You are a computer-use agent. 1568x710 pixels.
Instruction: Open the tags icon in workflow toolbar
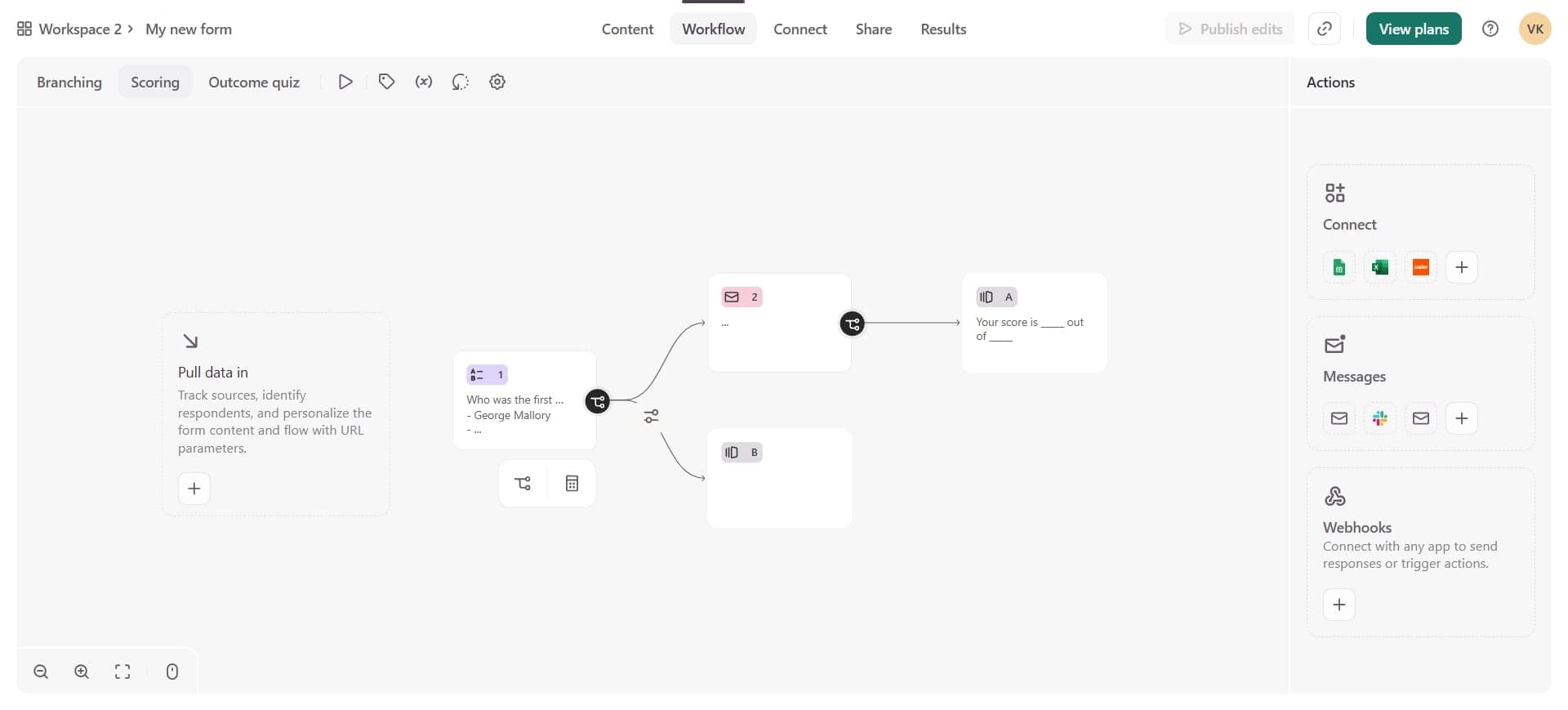[386, 82]
